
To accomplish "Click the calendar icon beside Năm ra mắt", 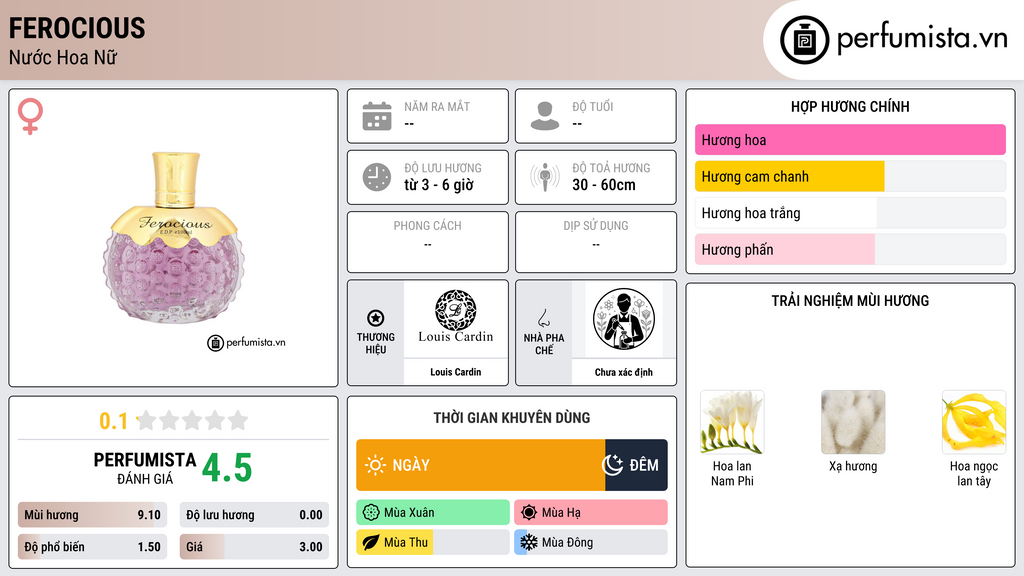I will click(x=377, y=116).
